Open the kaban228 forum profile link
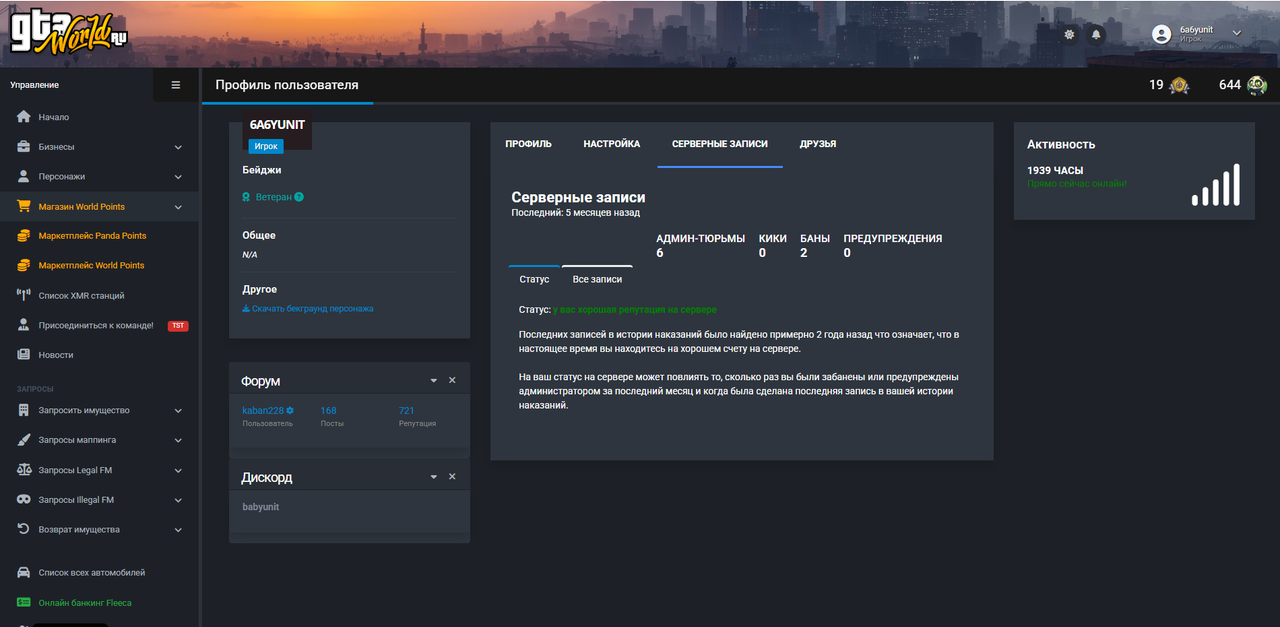 263,411
